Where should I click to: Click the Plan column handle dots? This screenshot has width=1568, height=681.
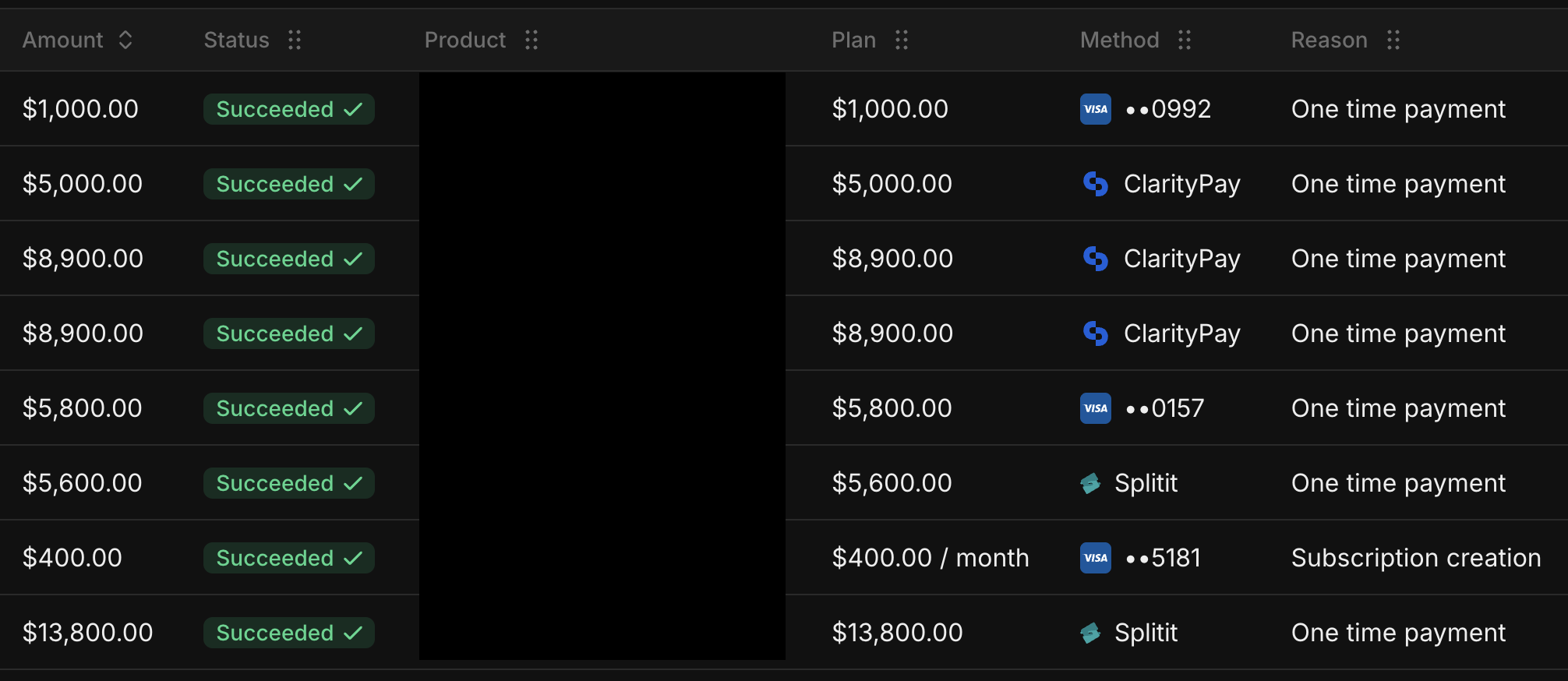(x=902, y=40)
